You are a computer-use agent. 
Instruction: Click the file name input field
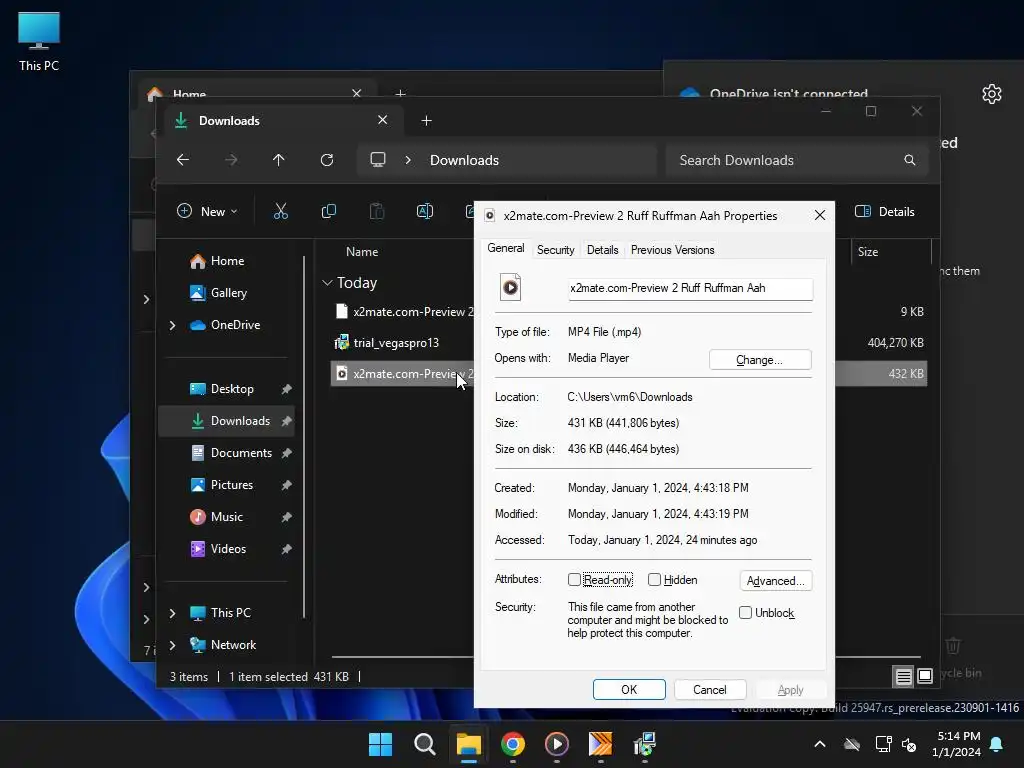click(690, 288)
